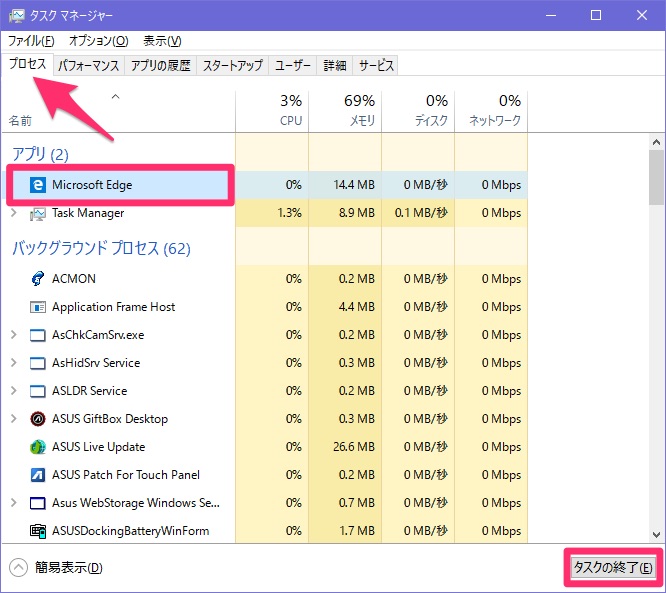
Task: Click the ASUS GiftBox Desktop icon
Action: point(38,419)
